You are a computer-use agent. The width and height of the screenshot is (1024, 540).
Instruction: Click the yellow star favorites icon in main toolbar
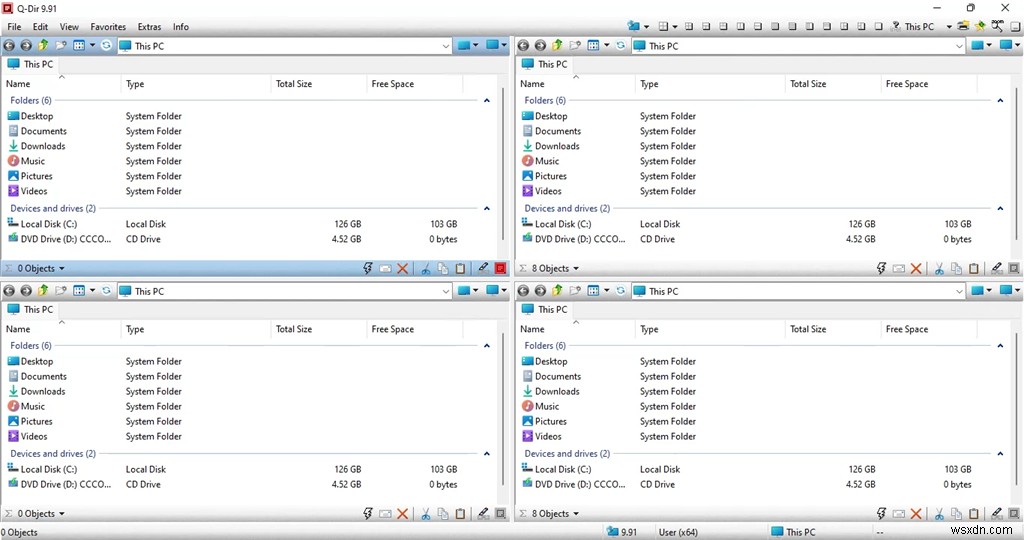coord(980,26)
